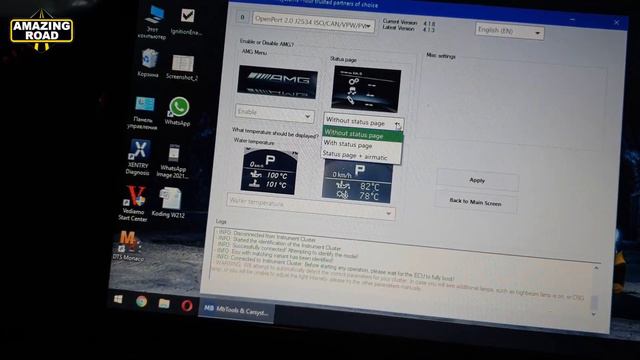Switch to MbTools & Carsyst taskbar item
Viewport: 640px width, 360px height.
tap(236, 311)
